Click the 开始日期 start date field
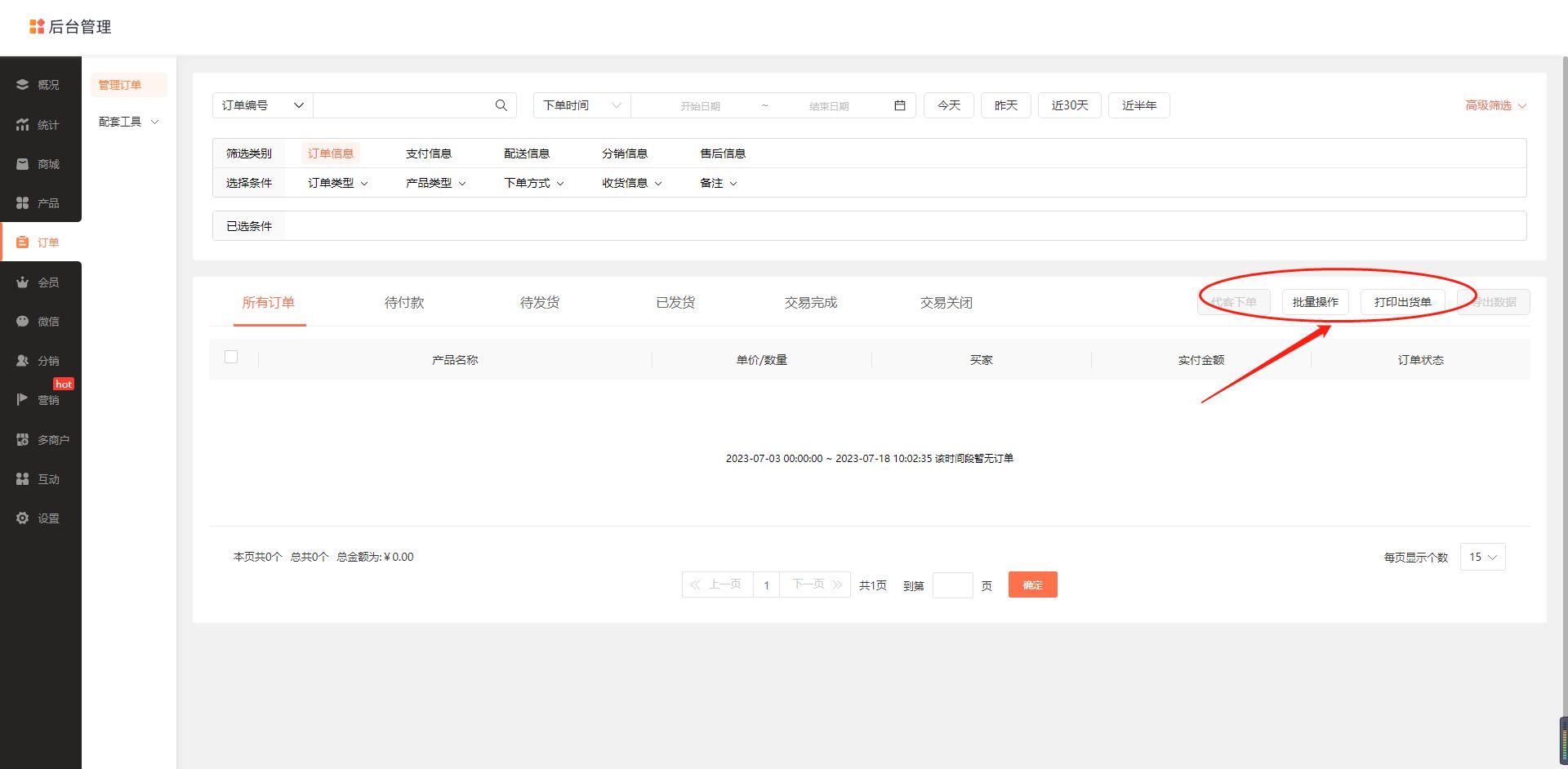Image resolution: width=1568 pixels, height=769 pixels. [700, 106]
